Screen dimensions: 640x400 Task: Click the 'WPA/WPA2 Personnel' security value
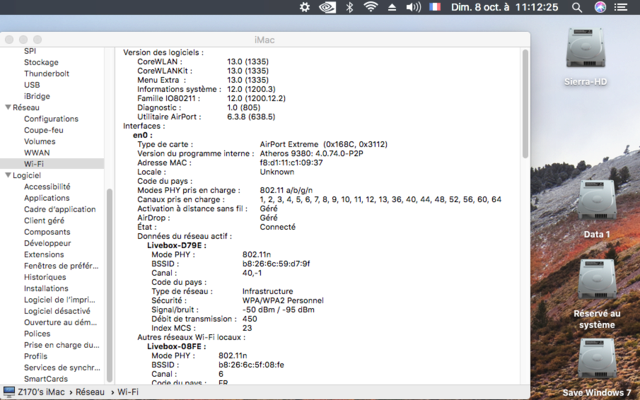point(283,300)
